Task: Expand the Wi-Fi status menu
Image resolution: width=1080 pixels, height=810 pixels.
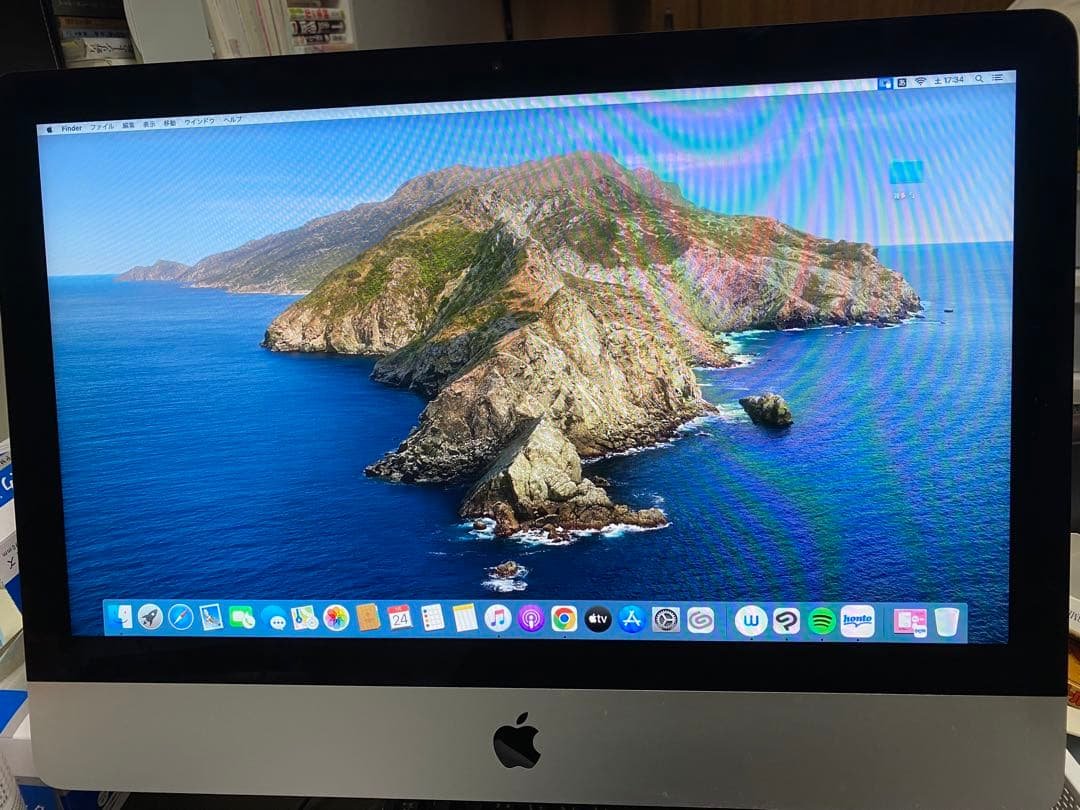Action: pyautogui.click(x=919, y=81)
